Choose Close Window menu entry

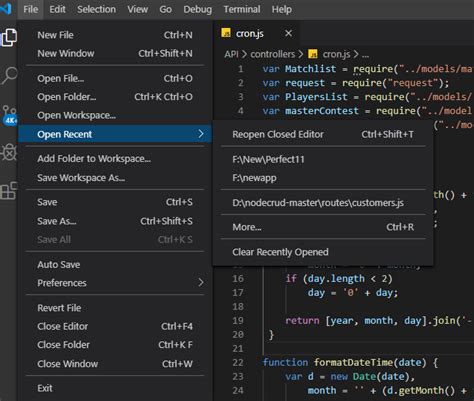[115, 364]
